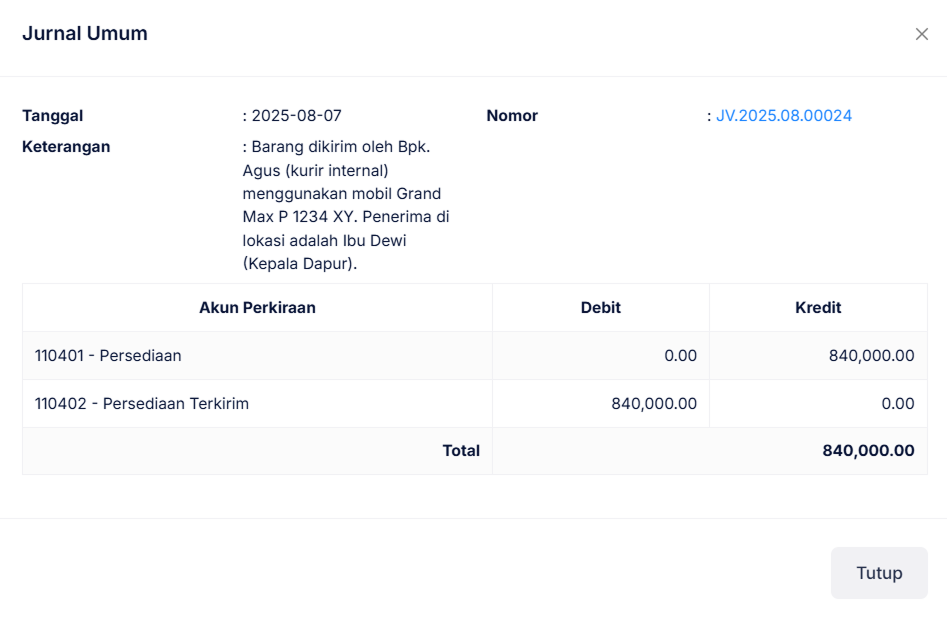Click the 0.00 debit of Persediaan row
This screenshot has height=619, width=947.
tap(680, 355)
